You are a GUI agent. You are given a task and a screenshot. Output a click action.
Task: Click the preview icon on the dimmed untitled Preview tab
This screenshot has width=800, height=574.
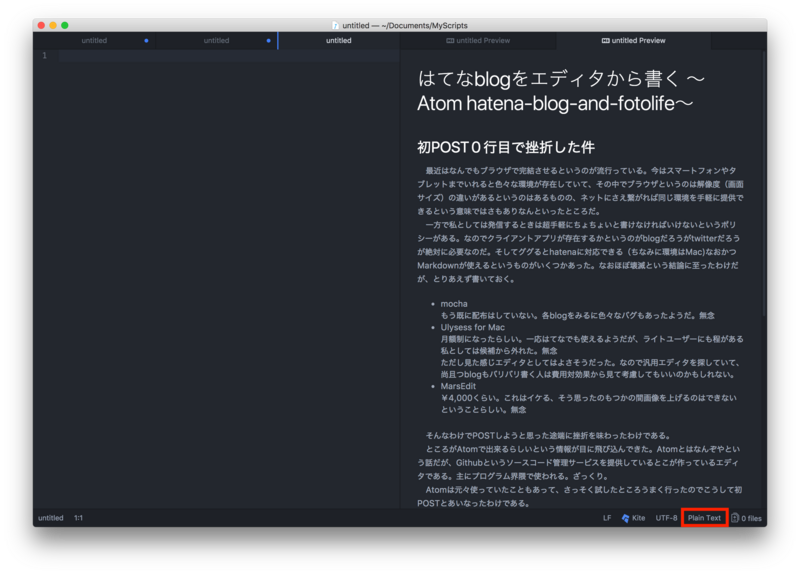coord(450,41)
